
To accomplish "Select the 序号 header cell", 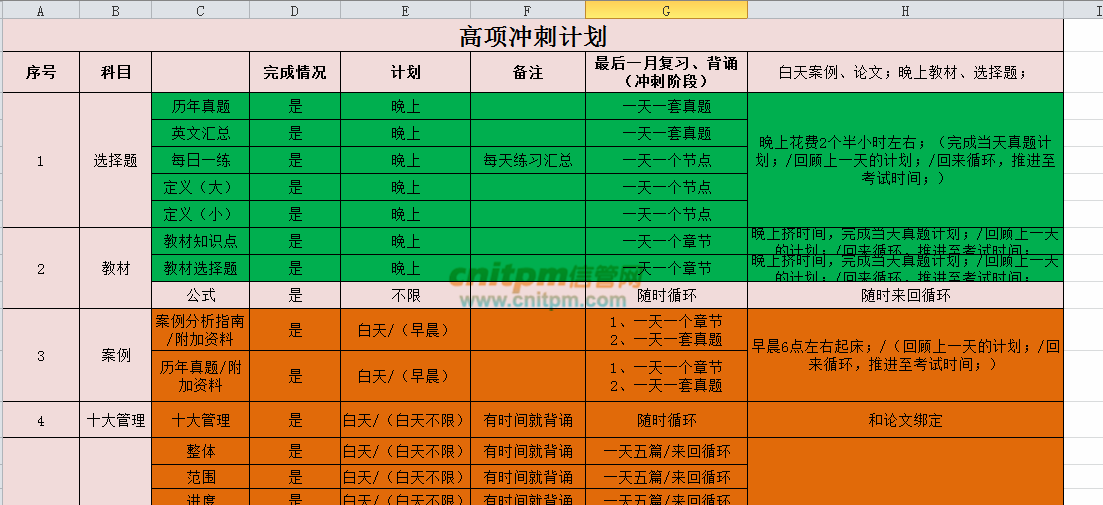I will 40,73.
